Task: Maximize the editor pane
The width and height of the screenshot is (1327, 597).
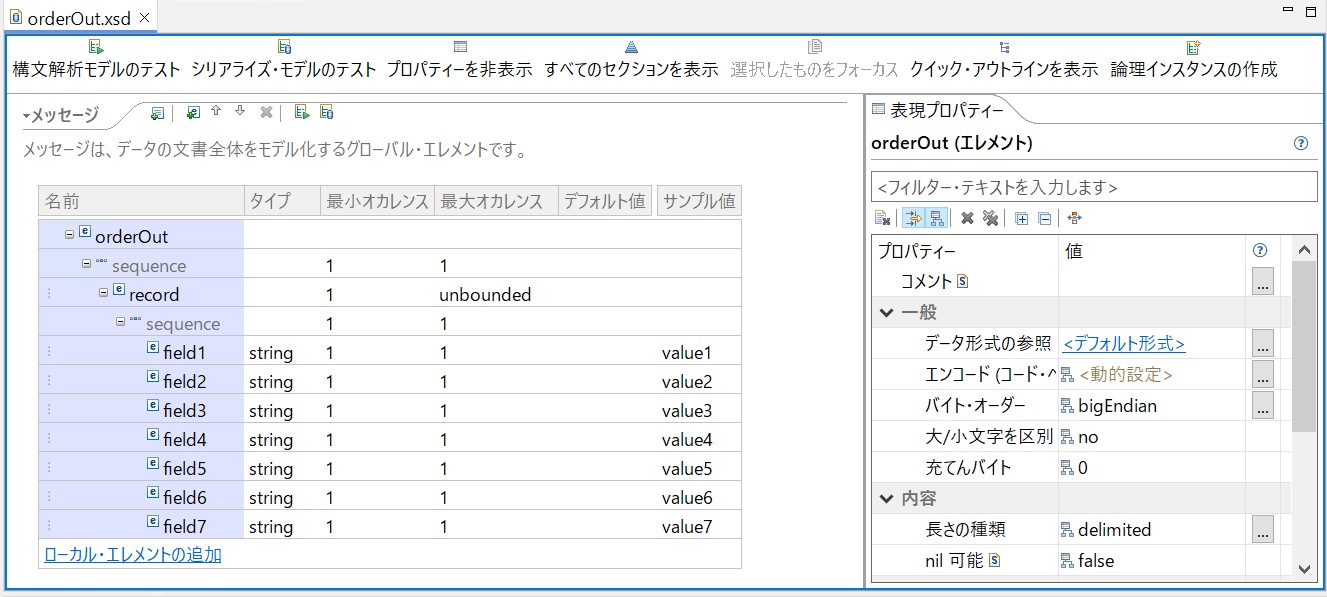Action: pyautogui.click(x=1310, y=10)
